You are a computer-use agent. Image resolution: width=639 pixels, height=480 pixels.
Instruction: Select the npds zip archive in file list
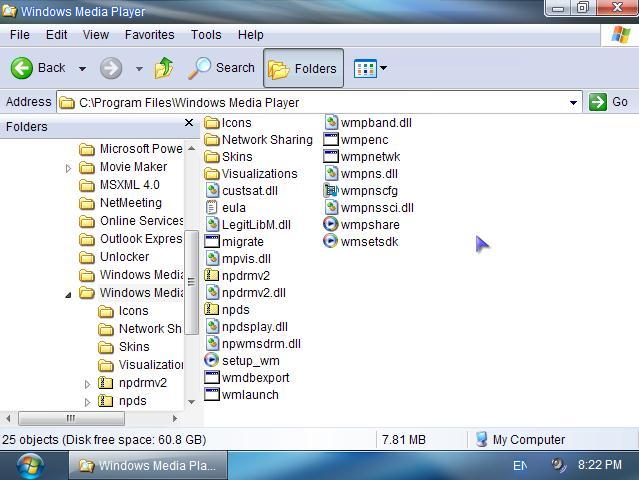tap(227, 310)
